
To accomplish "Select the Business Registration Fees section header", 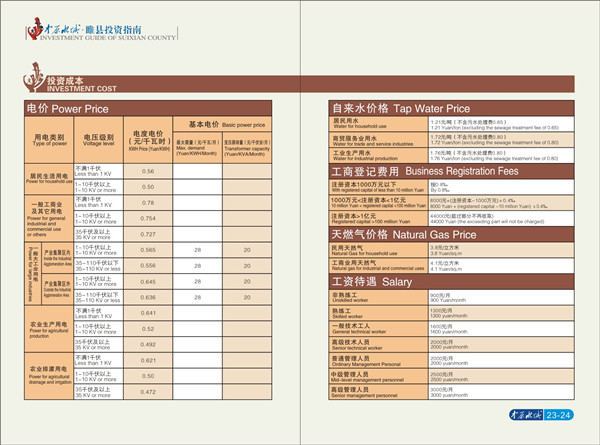I will (451, 171).
